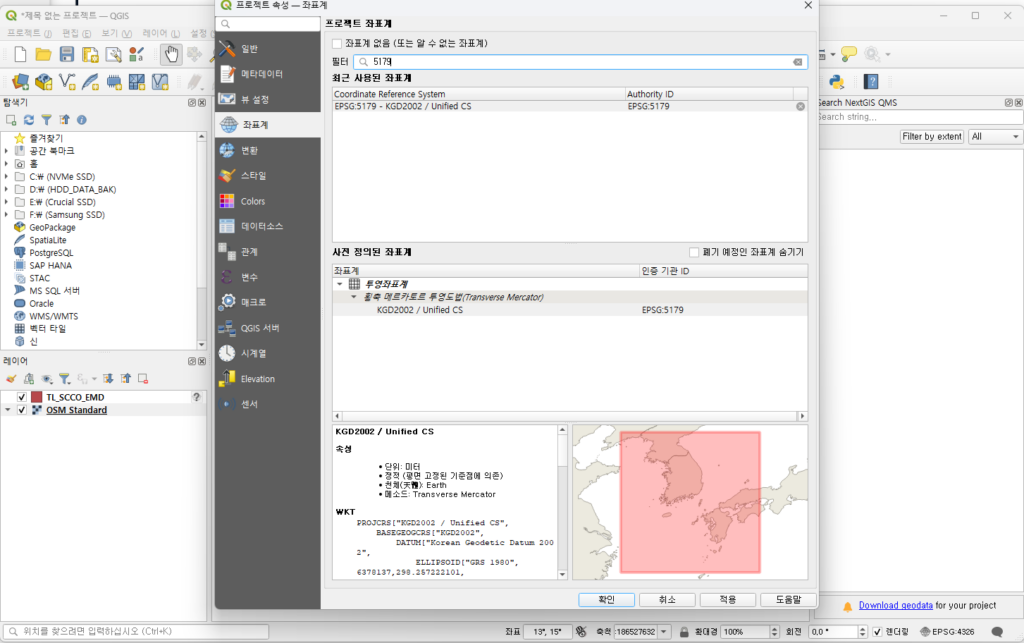Click the messages speech bubble icon
1024x643 pixels.
pyautogui.click(x=996, y=632)
